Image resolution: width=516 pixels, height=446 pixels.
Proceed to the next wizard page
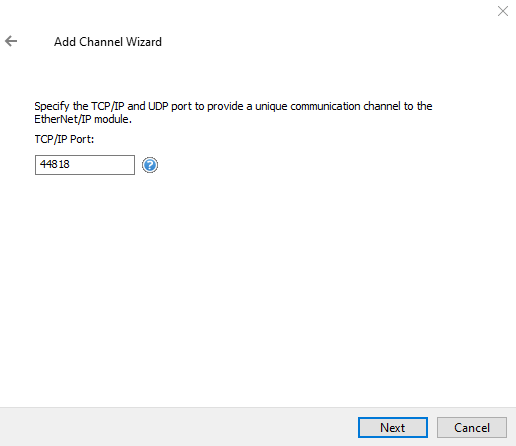pos(393,427)
